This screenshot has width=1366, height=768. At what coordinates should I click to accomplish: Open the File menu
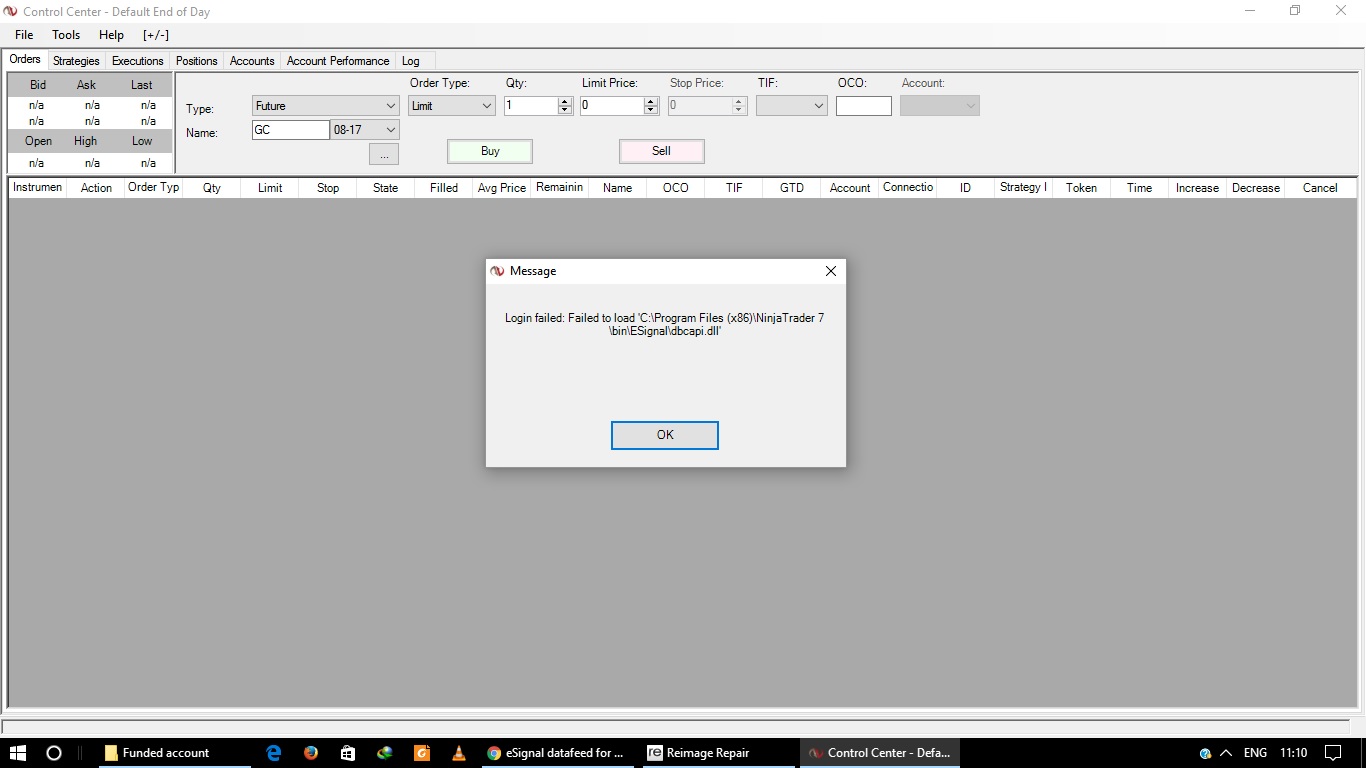(x=24, y=35)
